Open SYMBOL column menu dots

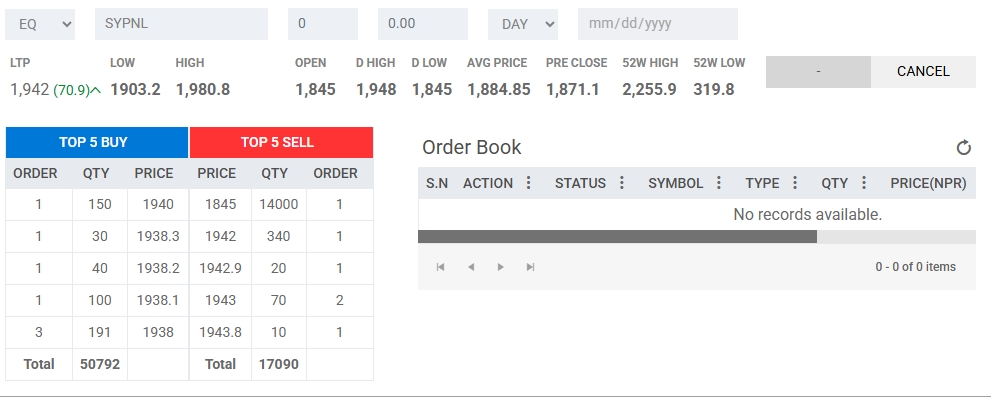(719, 183)
